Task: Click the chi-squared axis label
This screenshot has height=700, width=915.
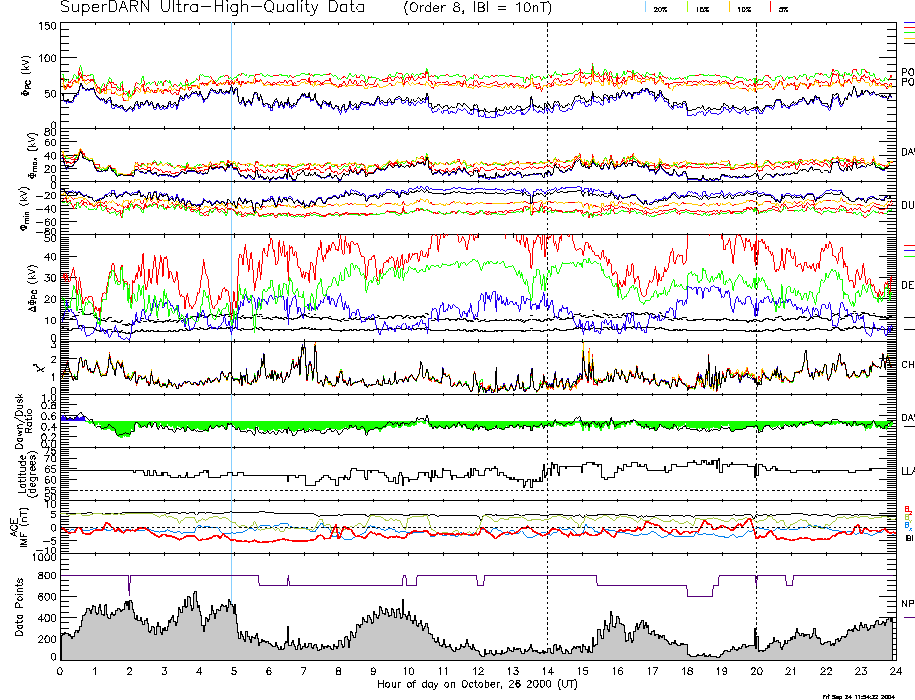Action: [x=38, y=368]
